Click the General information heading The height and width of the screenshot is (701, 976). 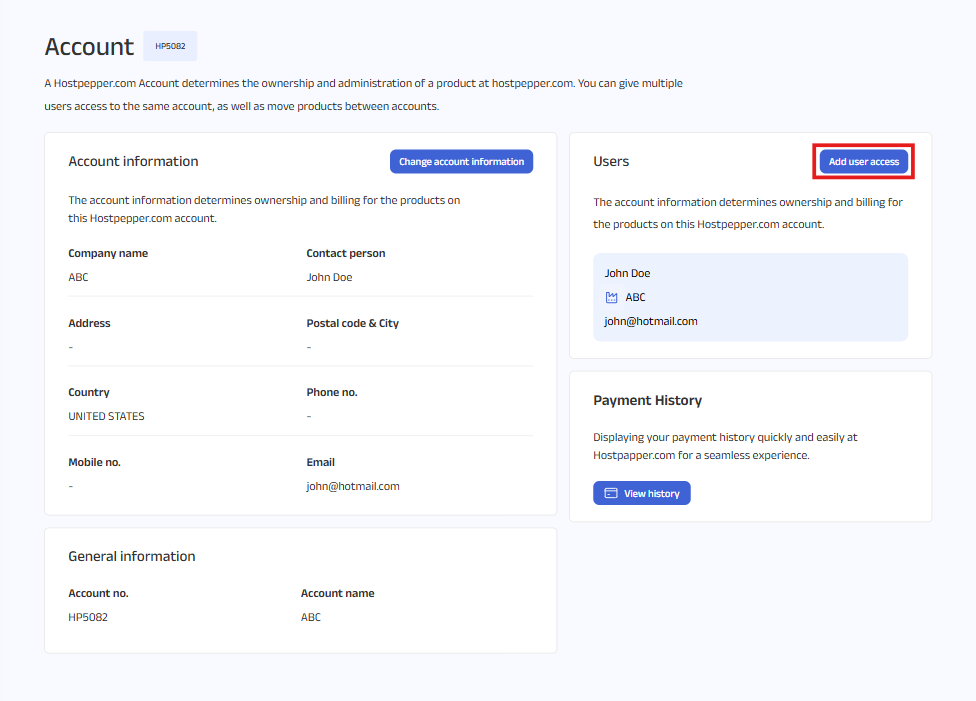[131, 556]
